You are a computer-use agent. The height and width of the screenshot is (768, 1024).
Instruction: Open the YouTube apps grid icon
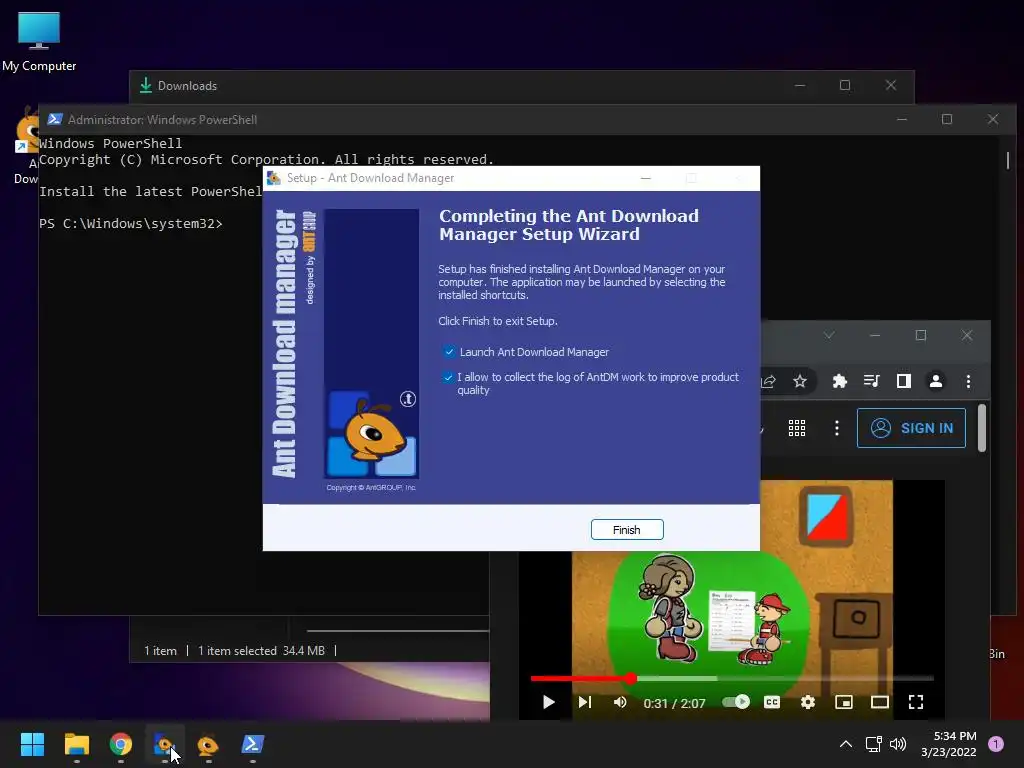[x=797, y=428]
